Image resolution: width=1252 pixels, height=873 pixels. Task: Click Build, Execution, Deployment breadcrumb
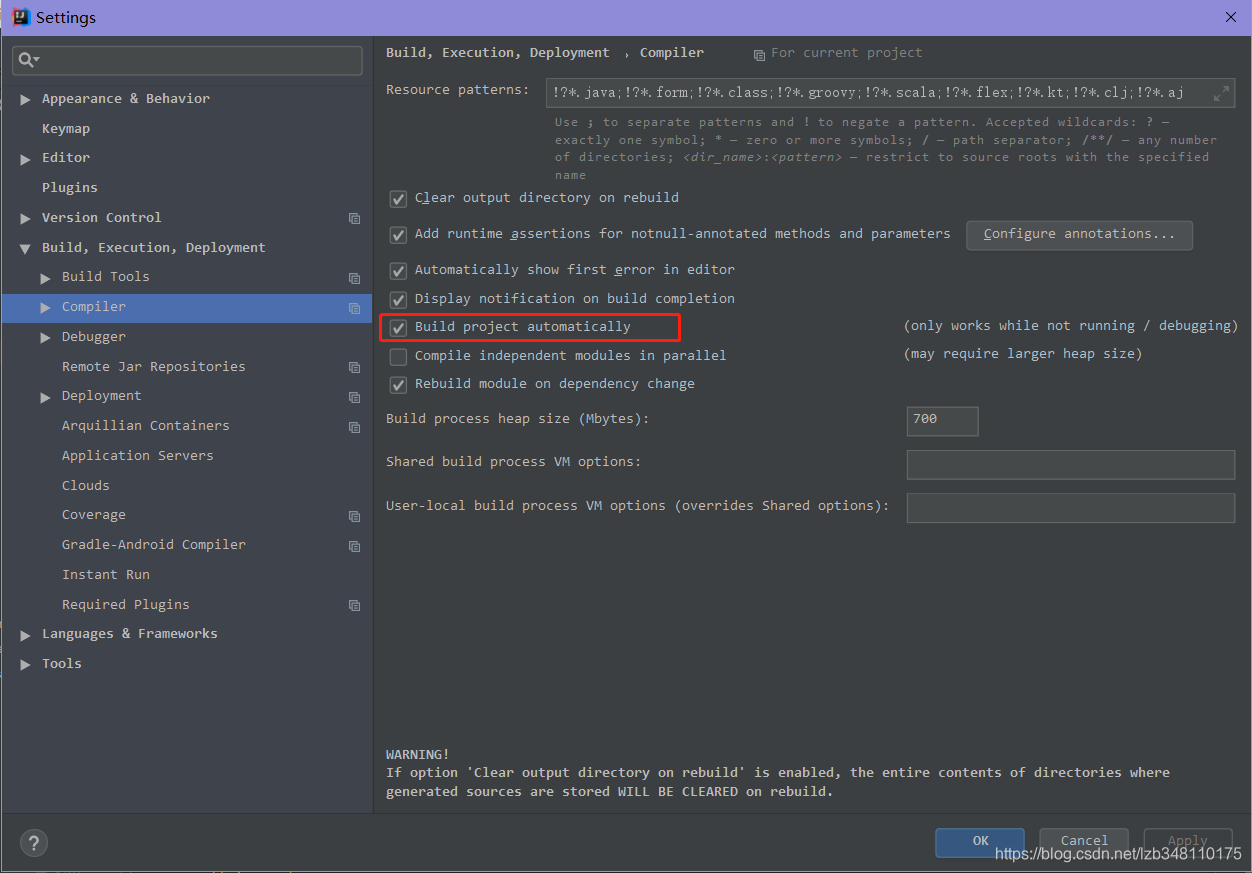click(x=498, y=53)
